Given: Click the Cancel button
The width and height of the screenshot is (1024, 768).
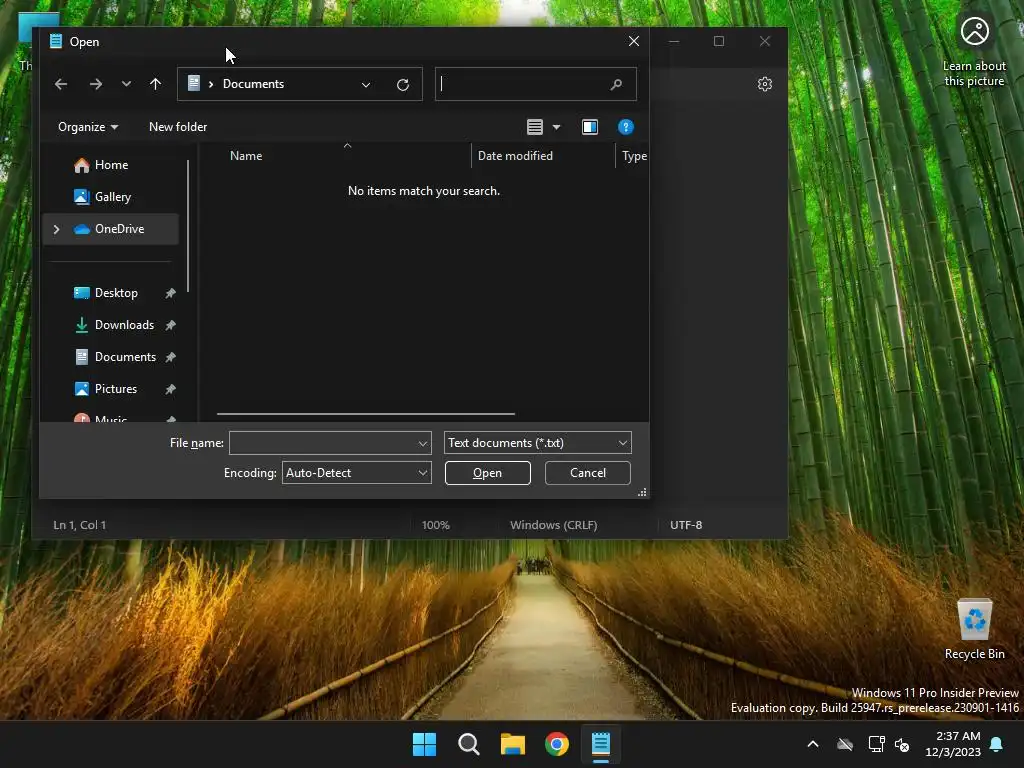Looking at the screenshot, I should tap(588, 473).
